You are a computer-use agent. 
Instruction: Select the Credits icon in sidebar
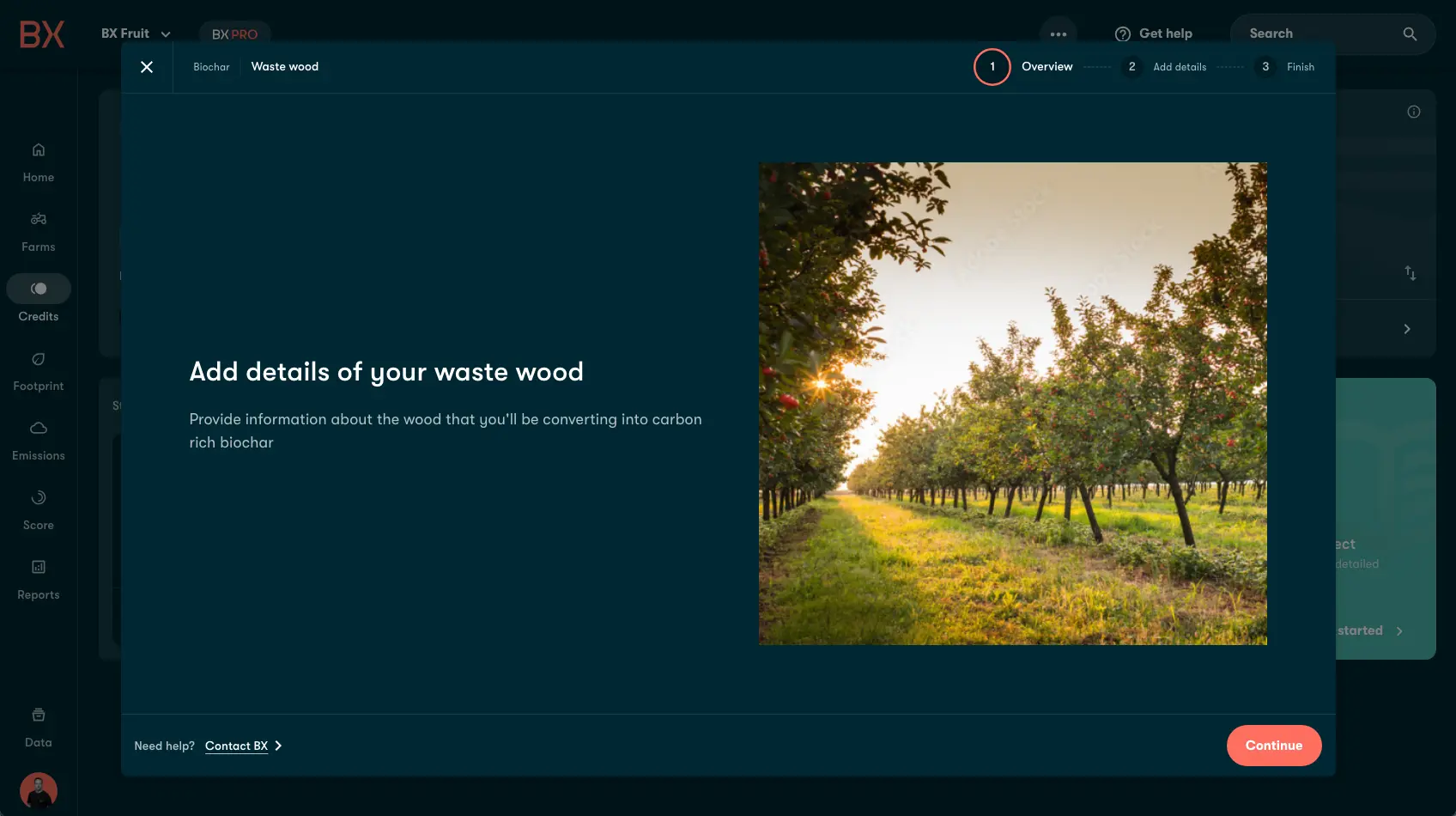coord(39,289)
